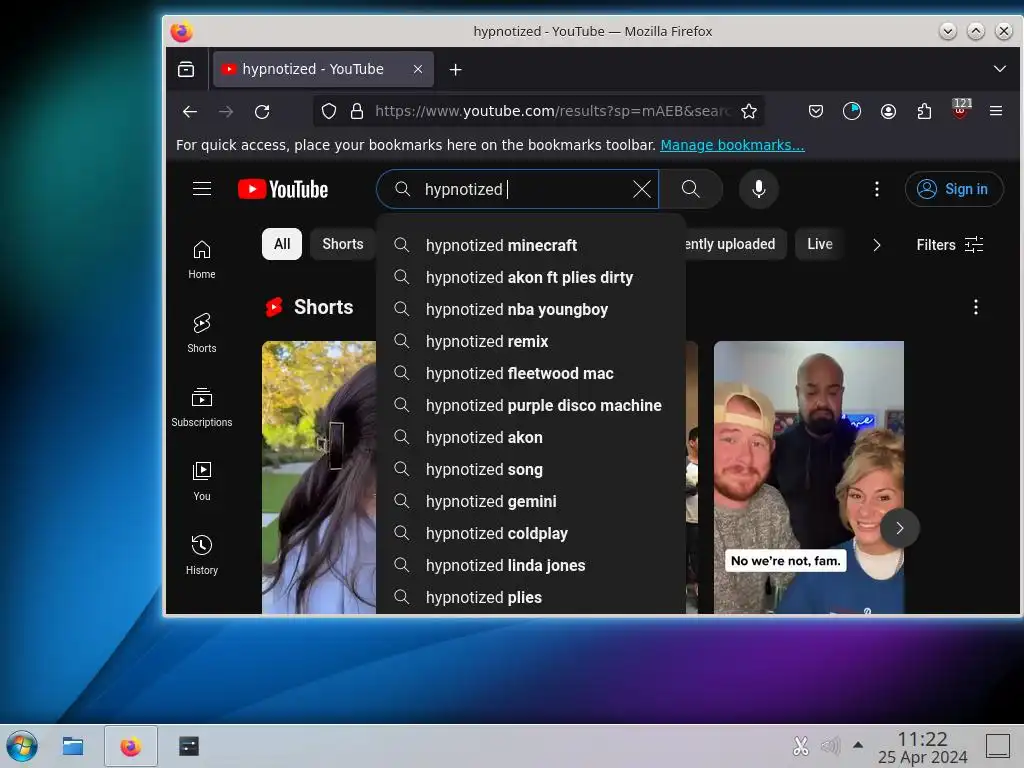Expand hidden system tray icons

pos(858,744)
